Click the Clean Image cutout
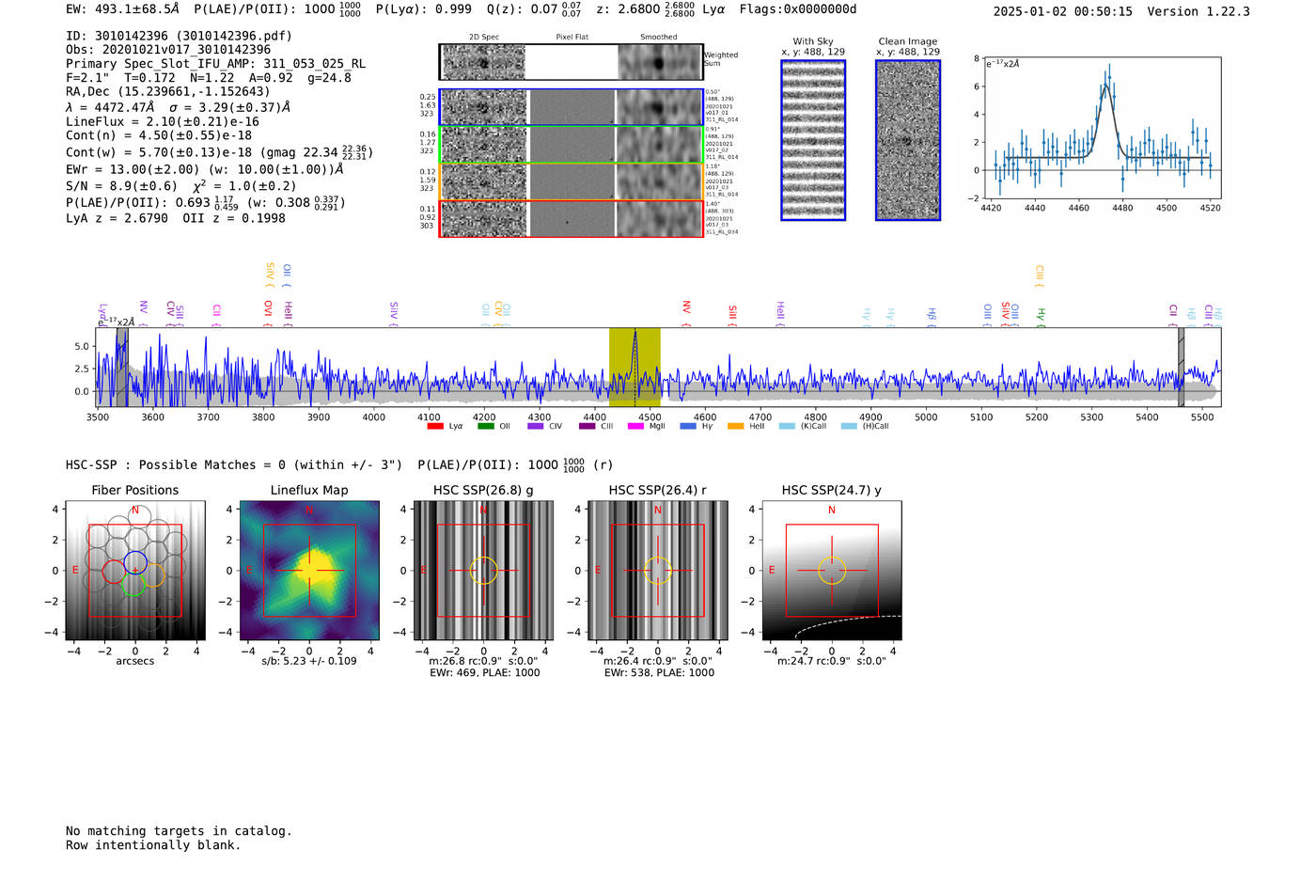This screenshot has width=1316, height=896. [908, 140]
